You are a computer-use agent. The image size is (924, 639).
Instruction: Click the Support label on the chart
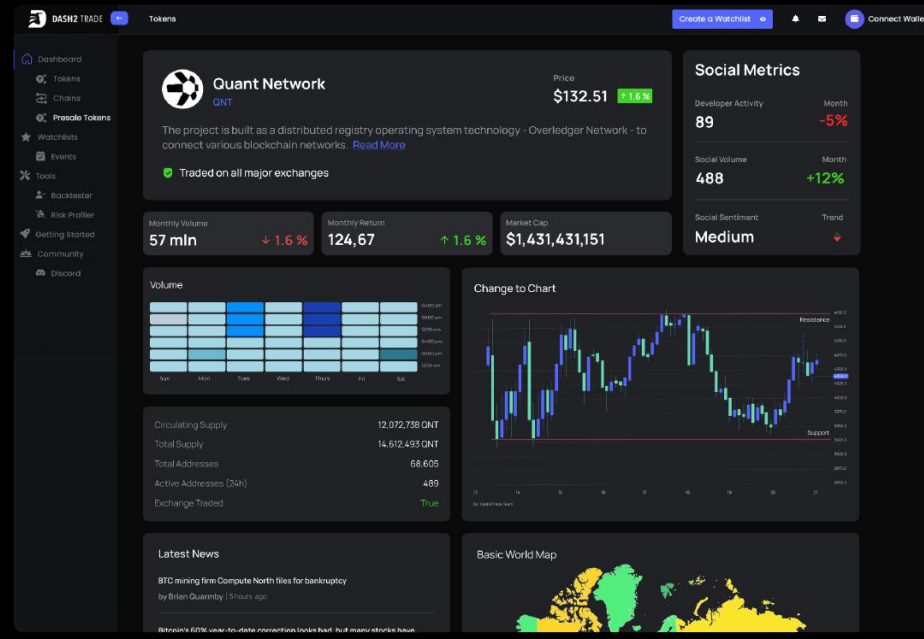(818, 433)
